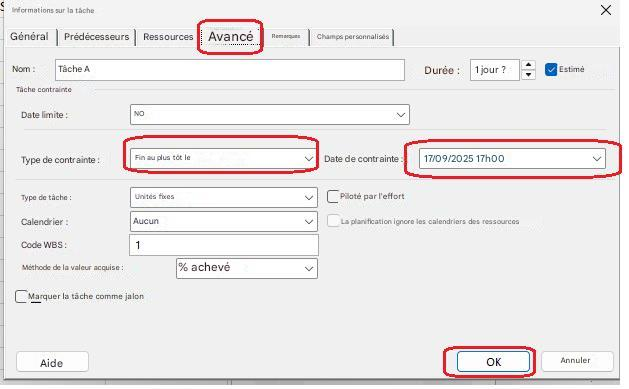
Task: Enable the Piloté par l'effort checkbox
Action: [333, 197]
